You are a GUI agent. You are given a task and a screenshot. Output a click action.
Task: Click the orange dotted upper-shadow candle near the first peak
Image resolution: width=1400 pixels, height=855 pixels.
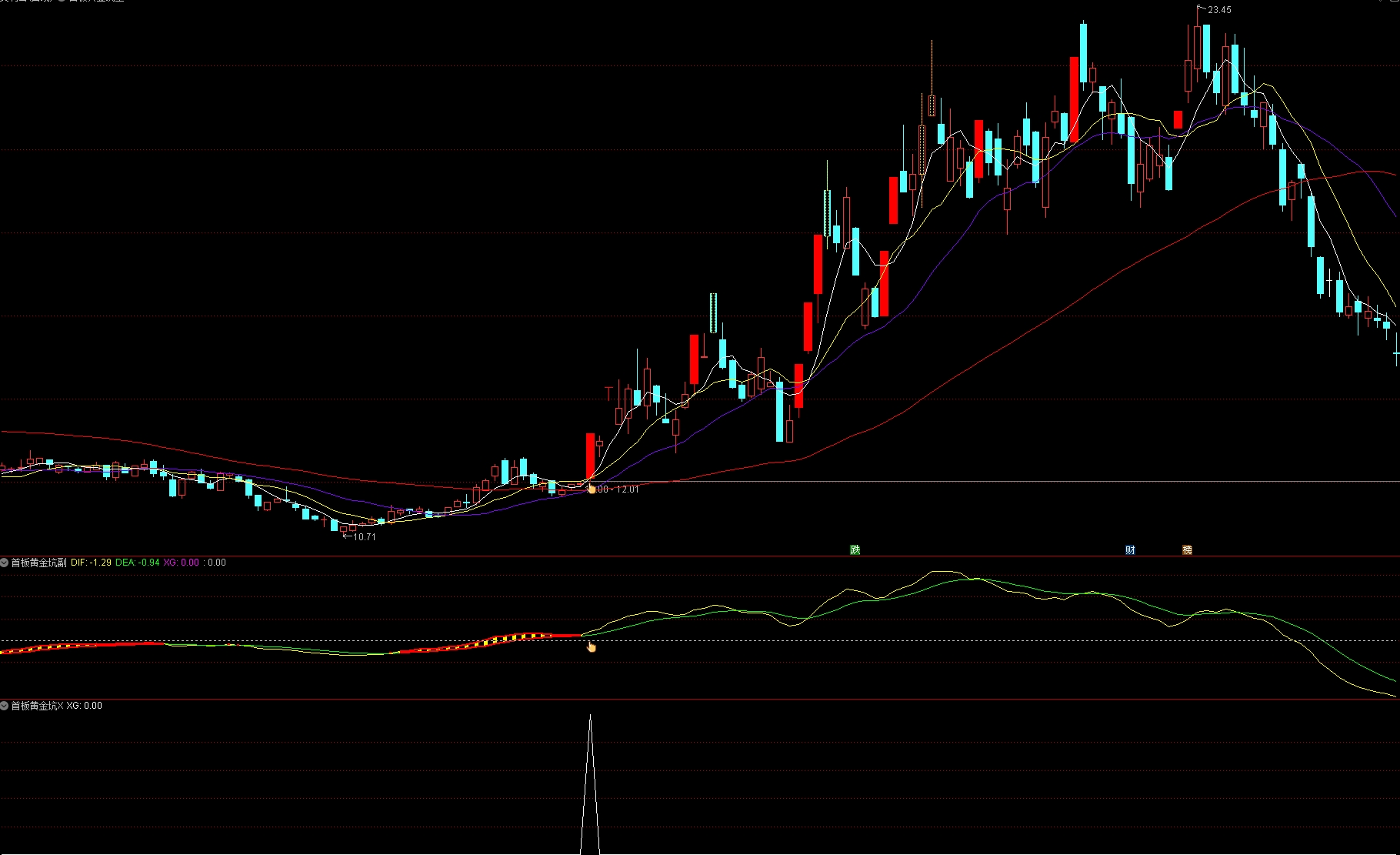click(932, 77)
